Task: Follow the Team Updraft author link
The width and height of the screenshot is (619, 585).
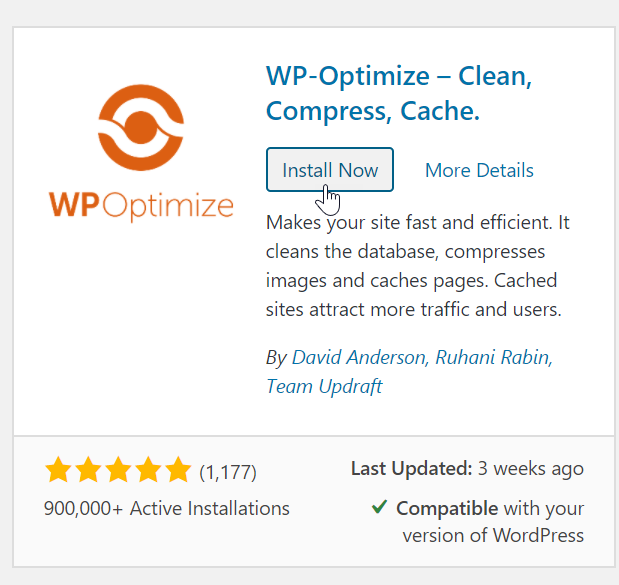Action: click(x=323, y=386)
